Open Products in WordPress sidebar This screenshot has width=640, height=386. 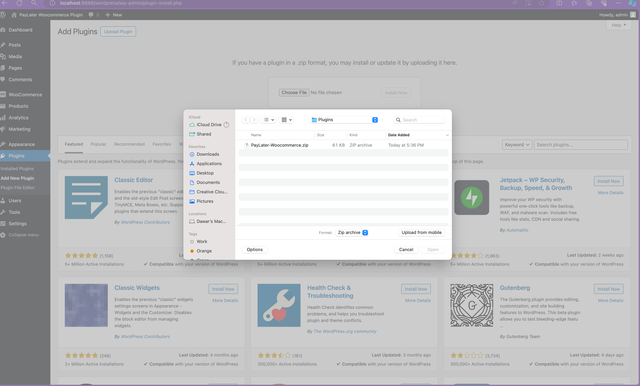18,106
